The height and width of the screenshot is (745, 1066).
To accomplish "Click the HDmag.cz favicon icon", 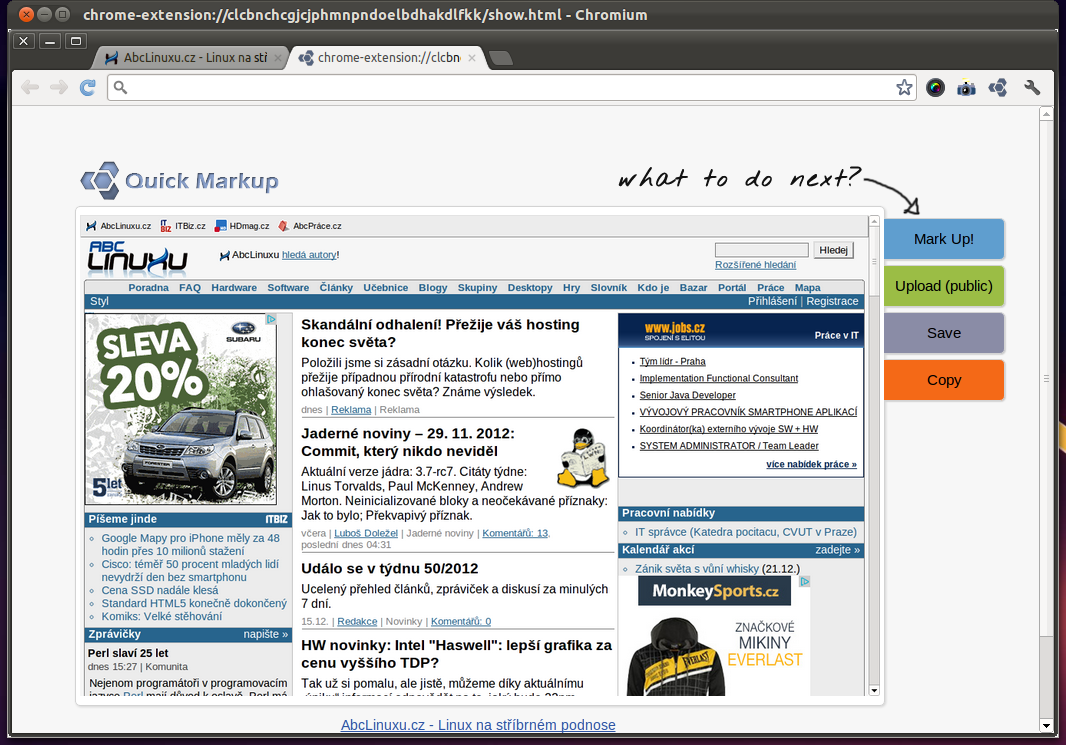I will pyautogui.click(x=220, y=226).
